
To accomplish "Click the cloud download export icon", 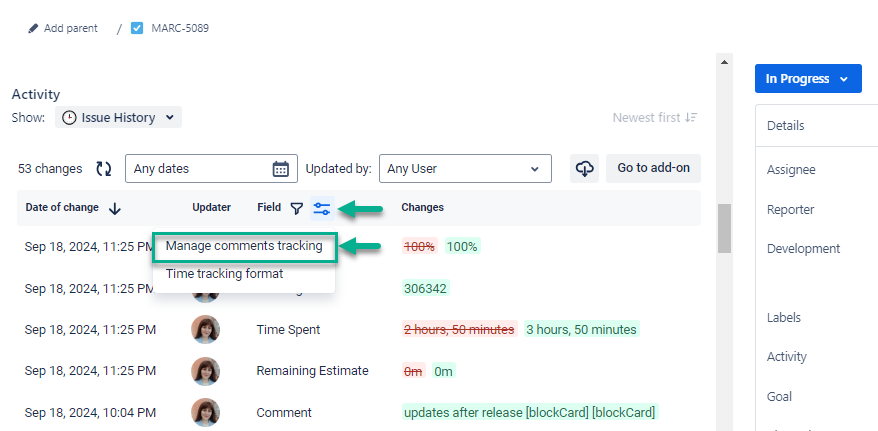I will point(585,168).
